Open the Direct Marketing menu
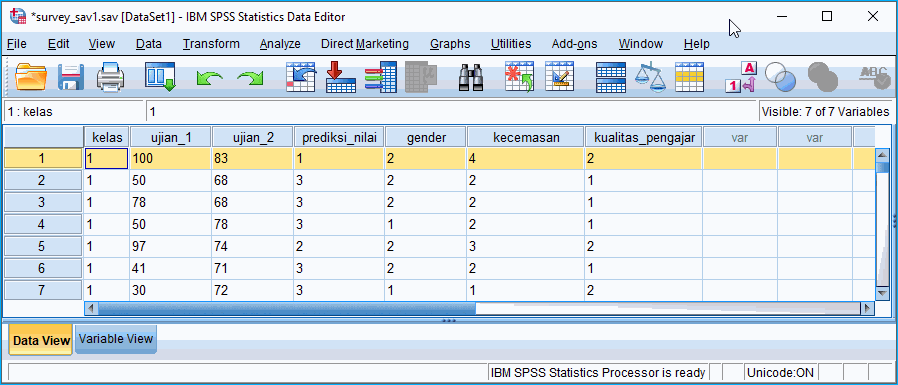Viewport: 898px width, 385px height. 365,44
